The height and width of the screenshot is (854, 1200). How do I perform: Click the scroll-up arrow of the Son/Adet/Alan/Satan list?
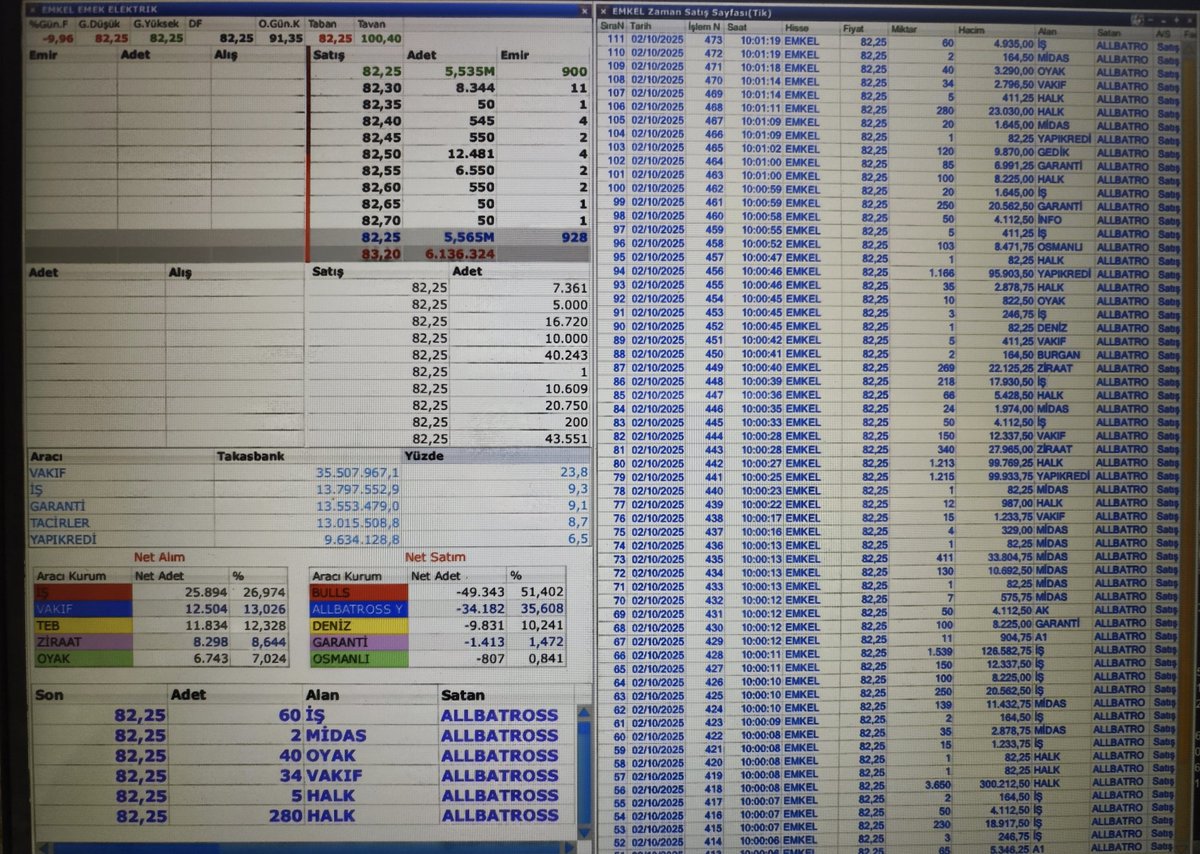click(x=584, y=713)
